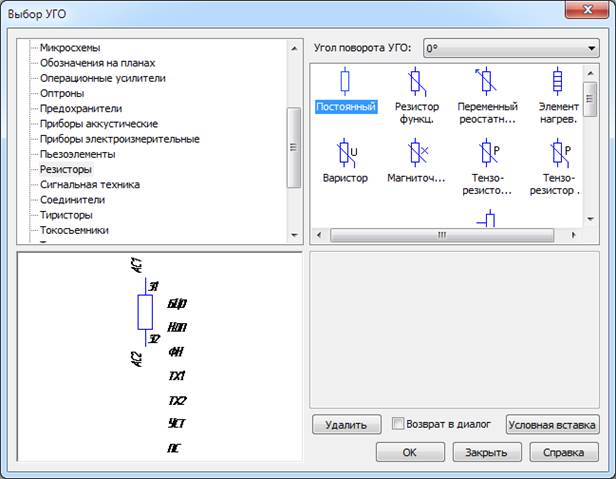Confirm with the OK button
The height and width of the screenshot is (479, 616).
pos(410,452)
